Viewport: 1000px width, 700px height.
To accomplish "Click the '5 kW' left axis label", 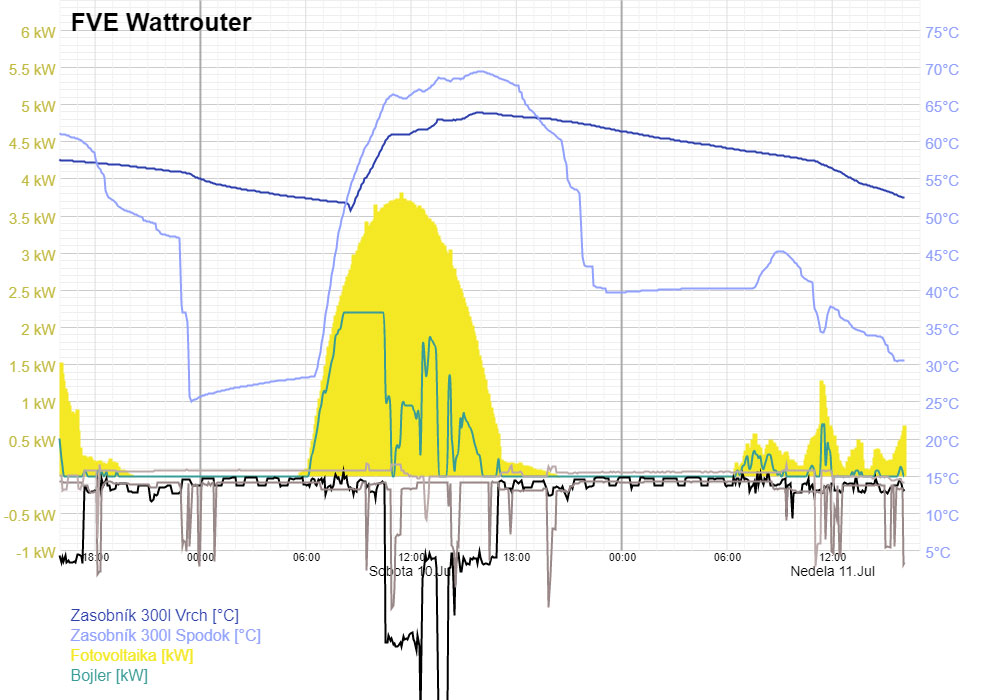I will (38, 106).
